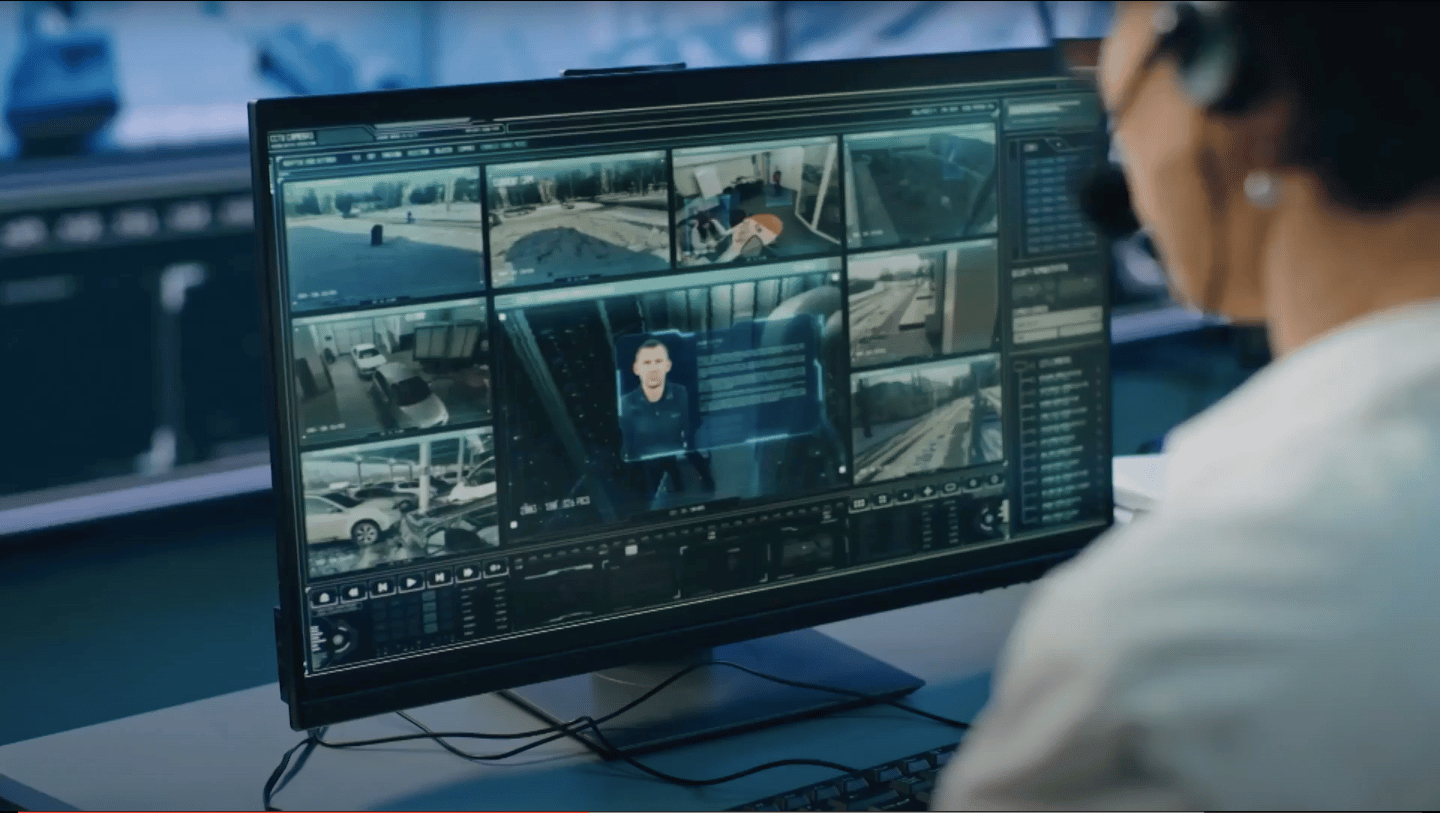
Task: Click the man's profile photo in center feed
Action: pos(654,396)
